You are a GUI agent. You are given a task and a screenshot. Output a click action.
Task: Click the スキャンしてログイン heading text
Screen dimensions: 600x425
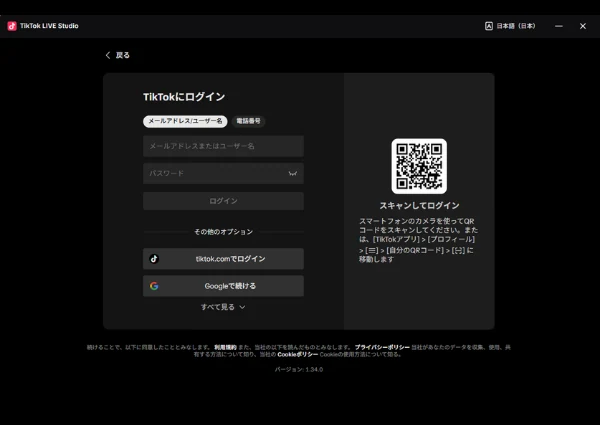click(419, 205)
